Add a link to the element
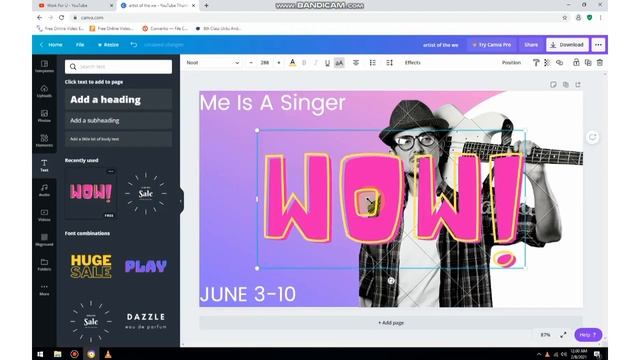 click(560, 62)
